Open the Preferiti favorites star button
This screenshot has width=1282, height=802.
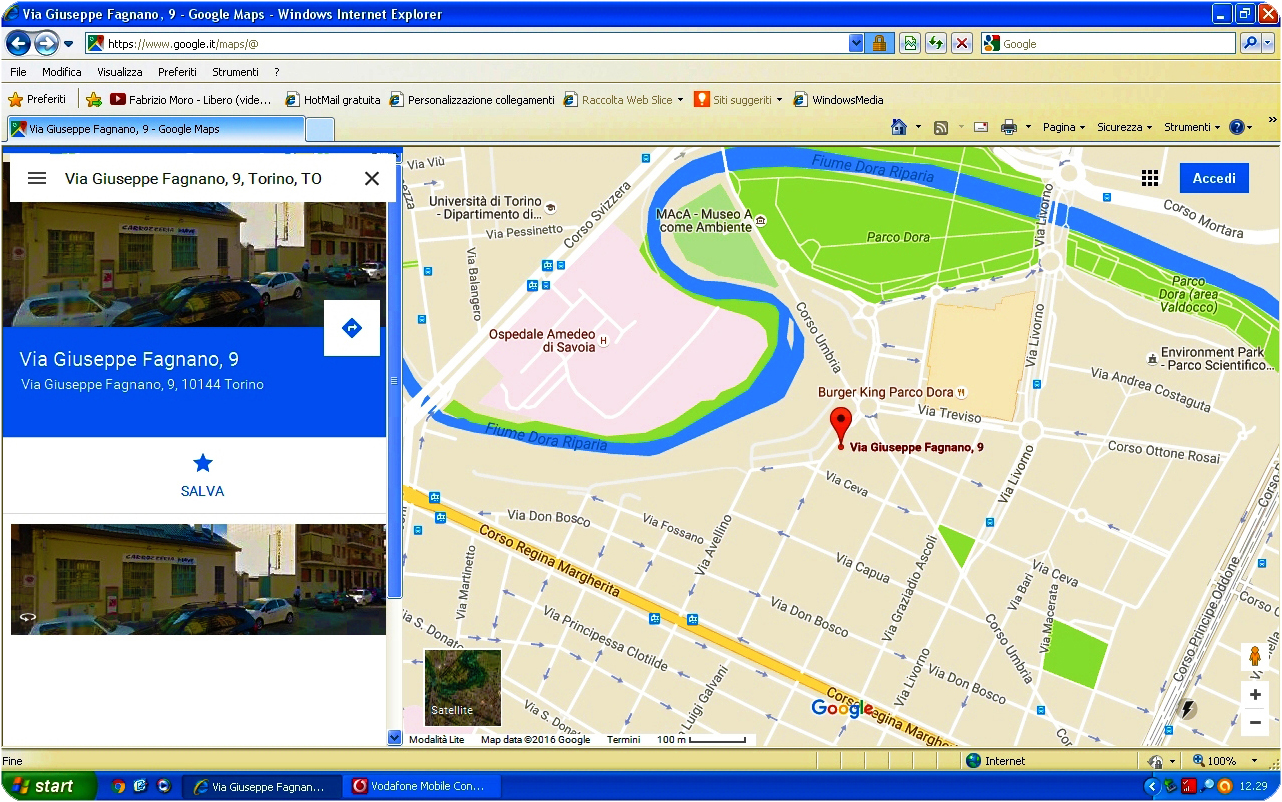pos(37,99)
